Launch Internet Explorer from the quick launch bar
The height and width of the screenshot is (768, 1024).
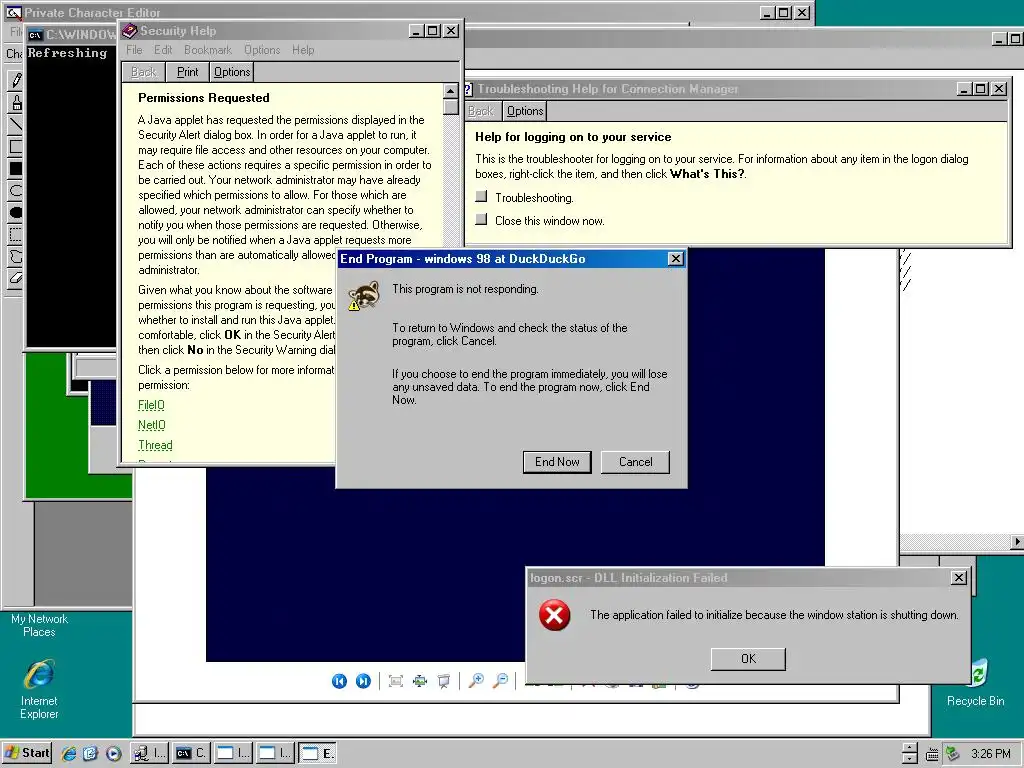coord(69,753)
